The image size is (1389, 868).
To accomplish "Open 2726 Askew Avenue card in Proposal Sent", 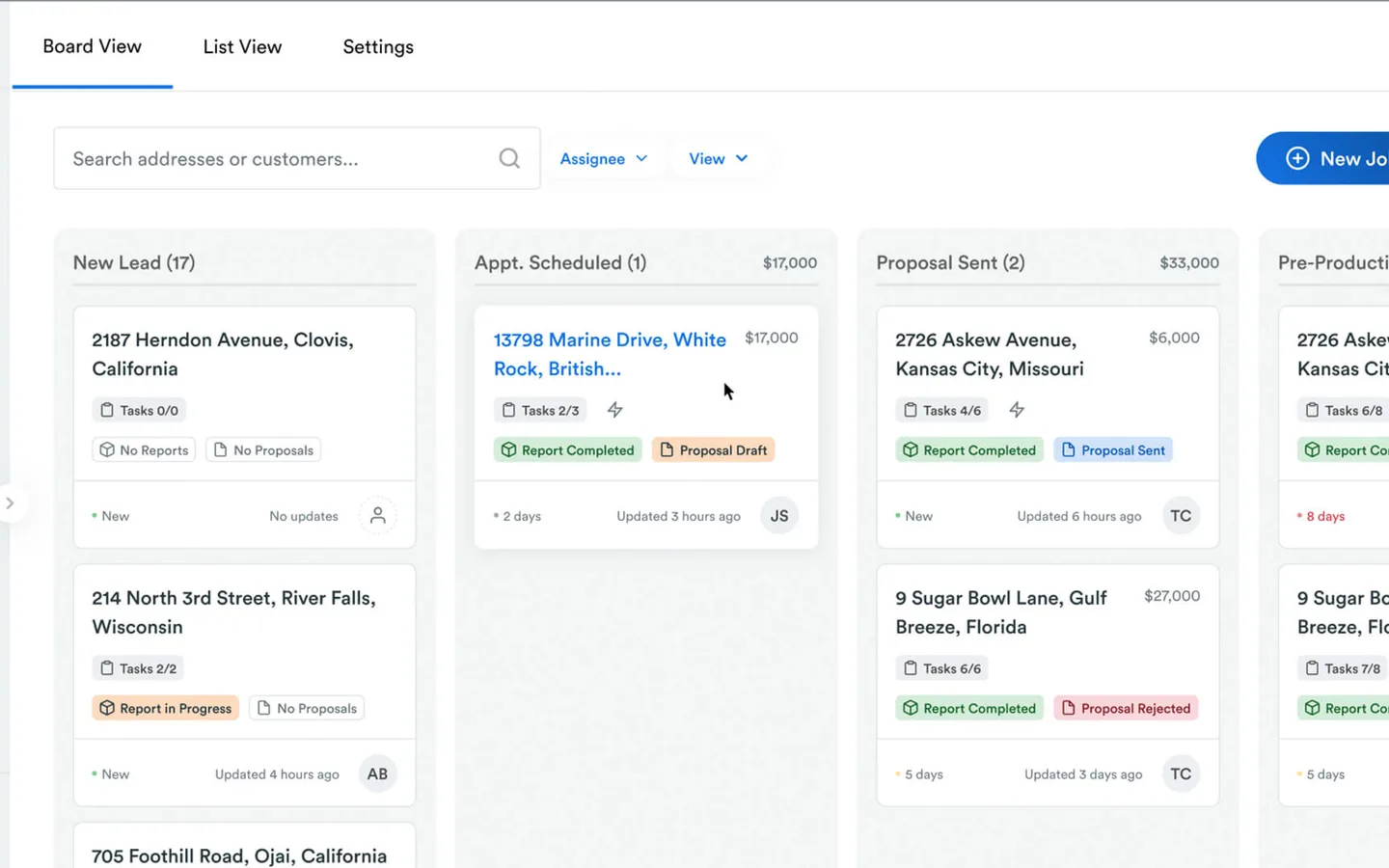I will (990, 354).
